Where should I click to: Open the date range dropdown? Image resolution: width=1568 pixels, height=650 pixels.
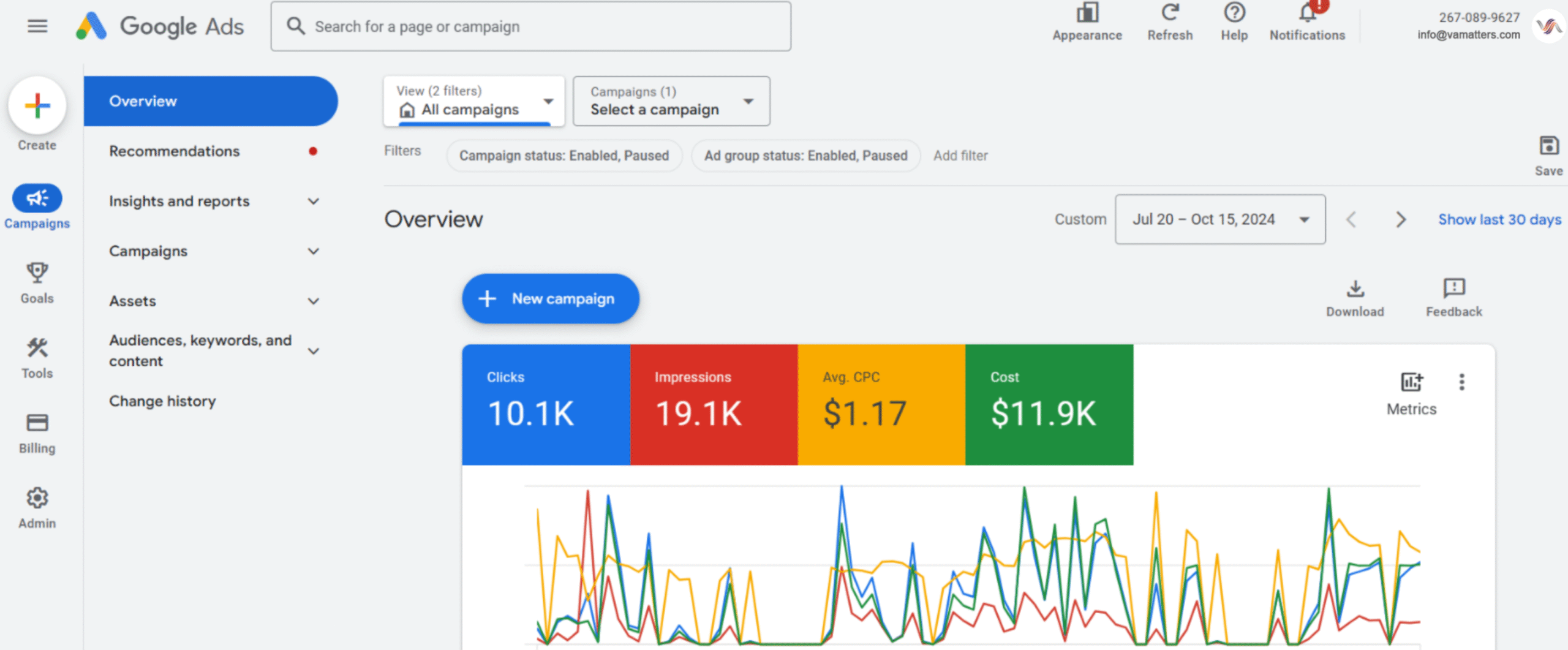pyautogui.click(x=1220, y=219)
